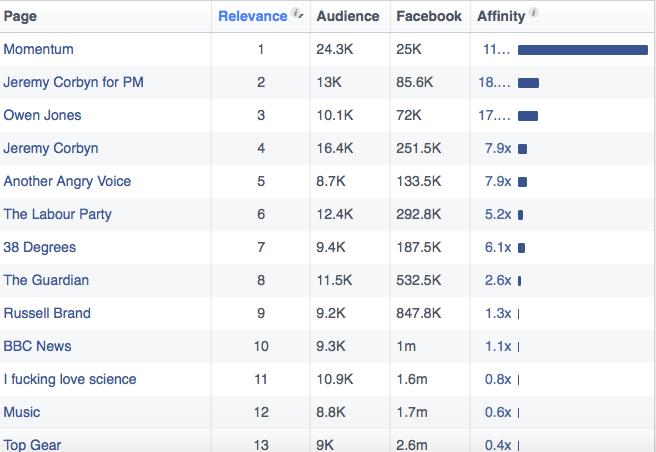Sort by the Audience column header
This screenshot has width=656, height=452.
348,16
